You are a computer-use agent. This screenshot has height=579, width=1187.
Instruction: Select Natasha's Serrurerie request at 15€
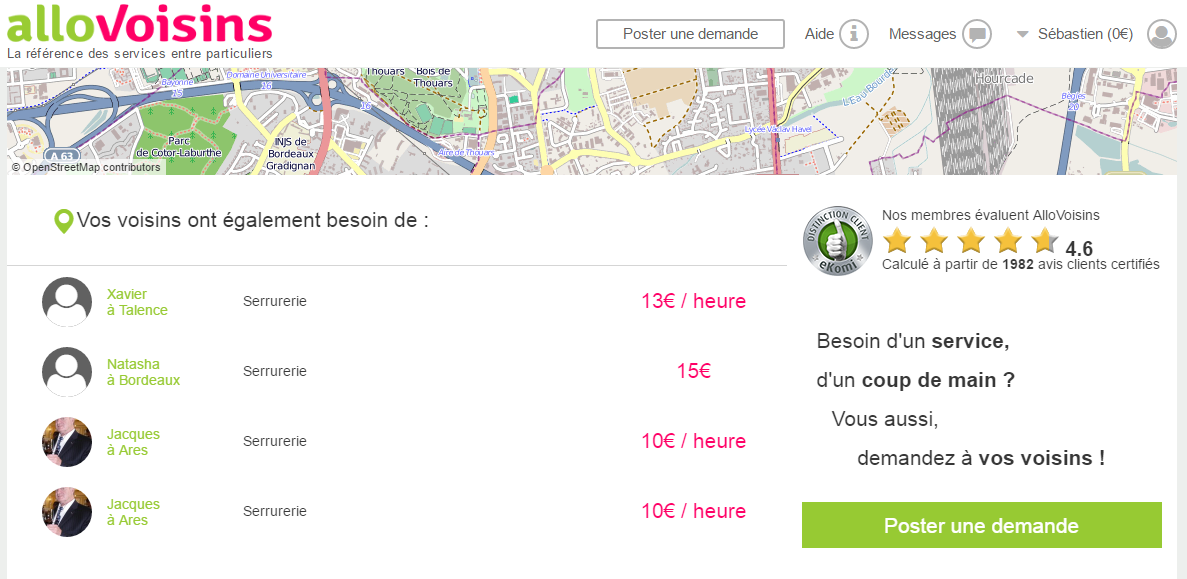[x=275, y=371]
